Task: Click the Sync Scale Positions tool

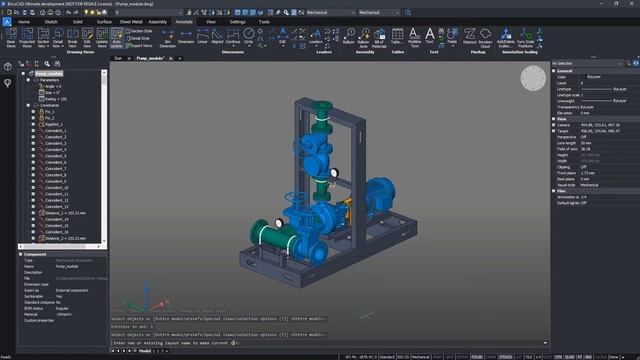Action: 525,38
